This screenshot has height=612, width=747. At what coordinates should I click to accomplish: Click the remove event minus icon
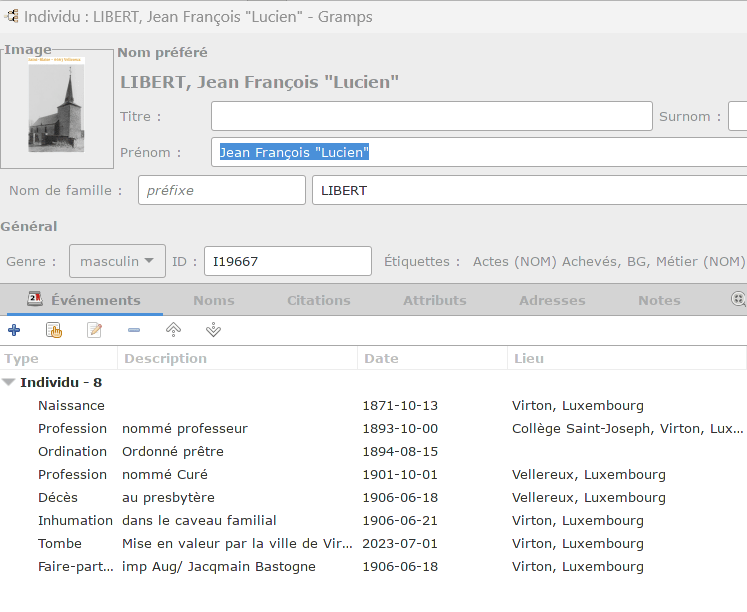tap(134, 330)
